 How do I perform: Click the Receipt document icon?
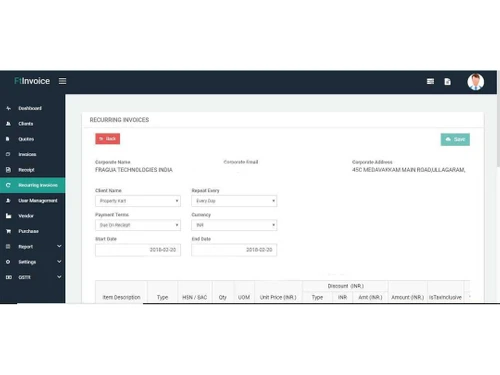pyautogui.click(x=8, y=170)
